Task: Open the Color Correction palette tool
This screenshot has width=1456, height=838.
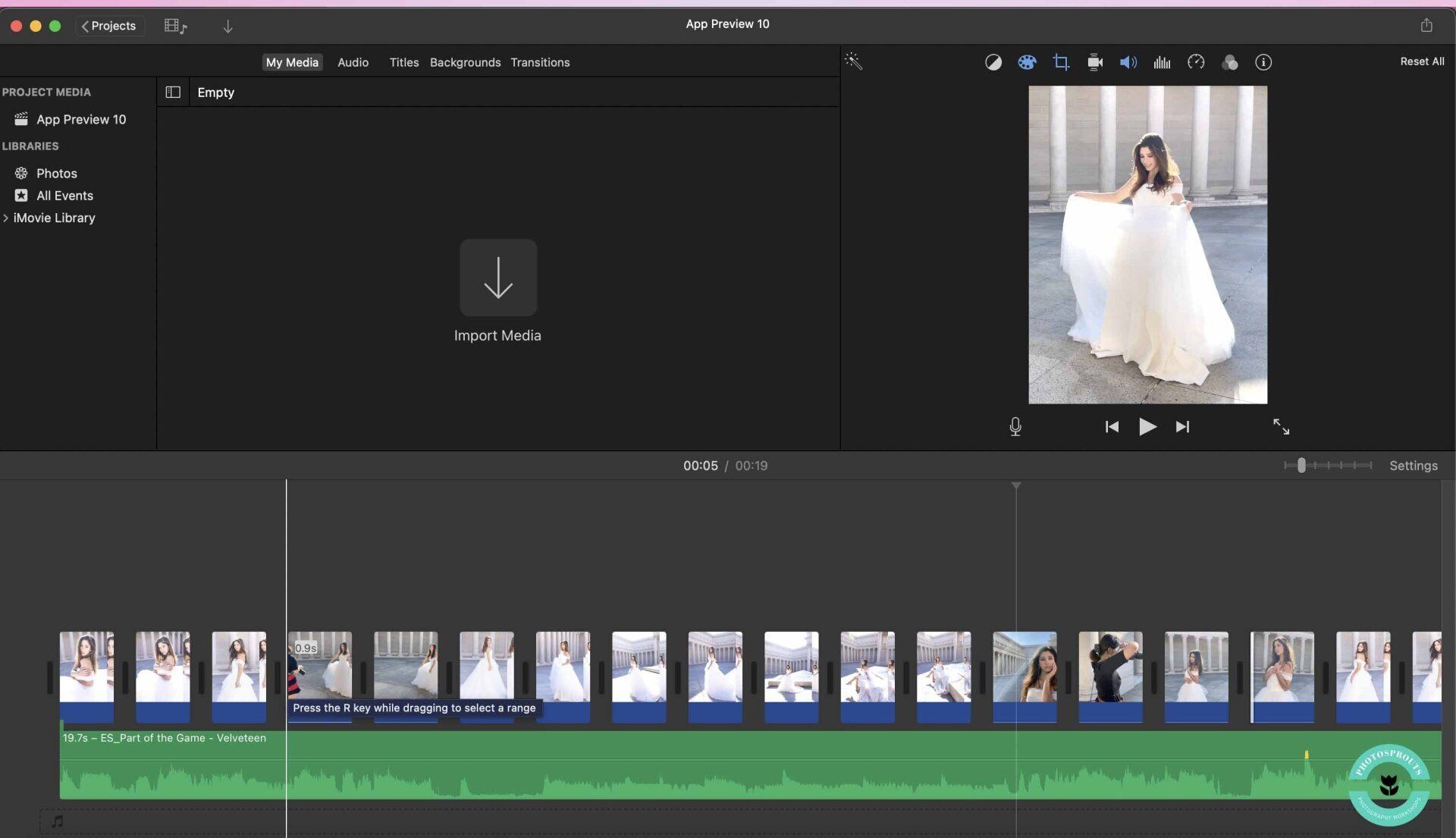Action: pyautogui.click(x=1027, y=62)
